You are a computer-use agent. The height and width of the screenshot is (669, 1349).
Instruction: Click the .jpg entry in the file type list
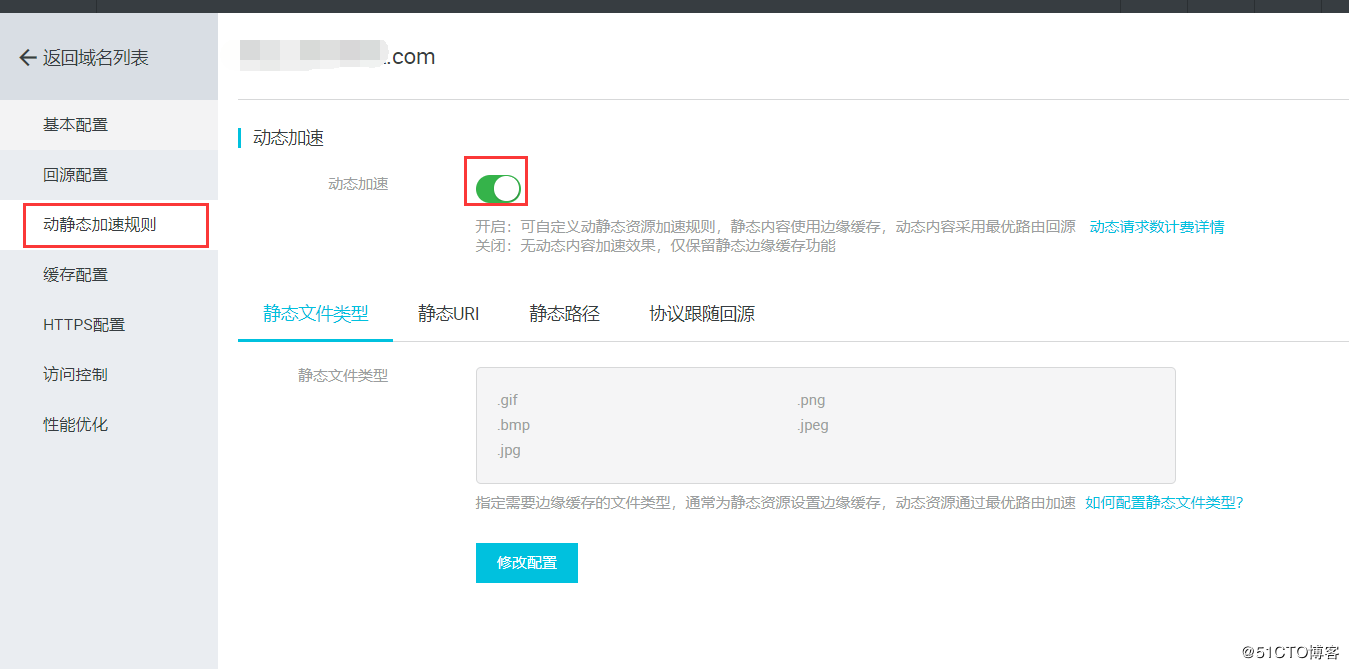[x=508, y=450]
